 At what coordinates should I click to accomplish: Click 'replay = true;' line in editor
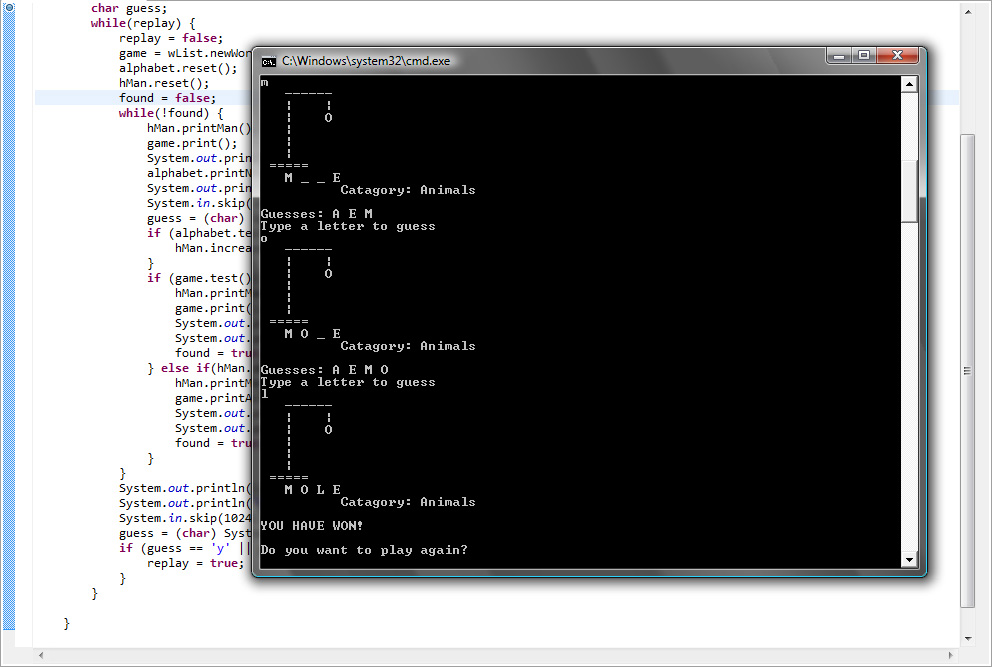point(195,563)
